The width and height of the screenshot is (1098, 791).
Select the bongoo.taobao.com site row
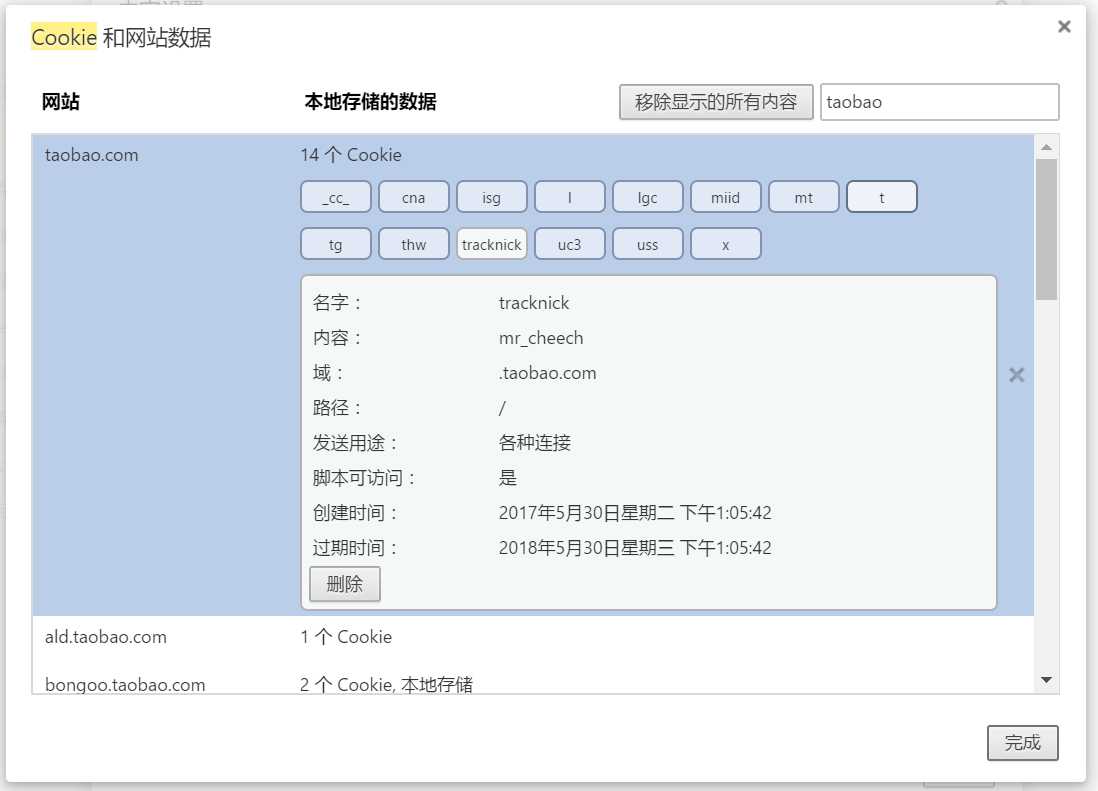tap(532, 680)
